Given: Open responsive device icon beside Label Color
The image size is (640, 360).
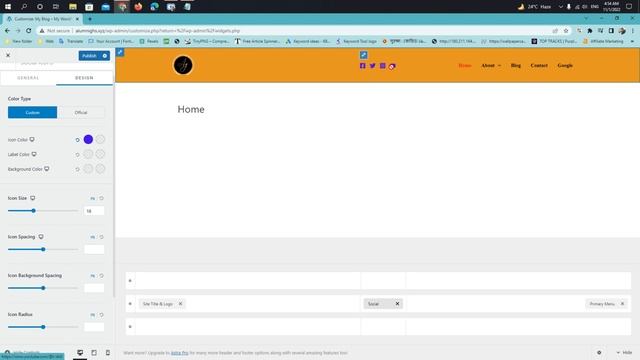Looking at the screenshot, I should pos(34,154).
